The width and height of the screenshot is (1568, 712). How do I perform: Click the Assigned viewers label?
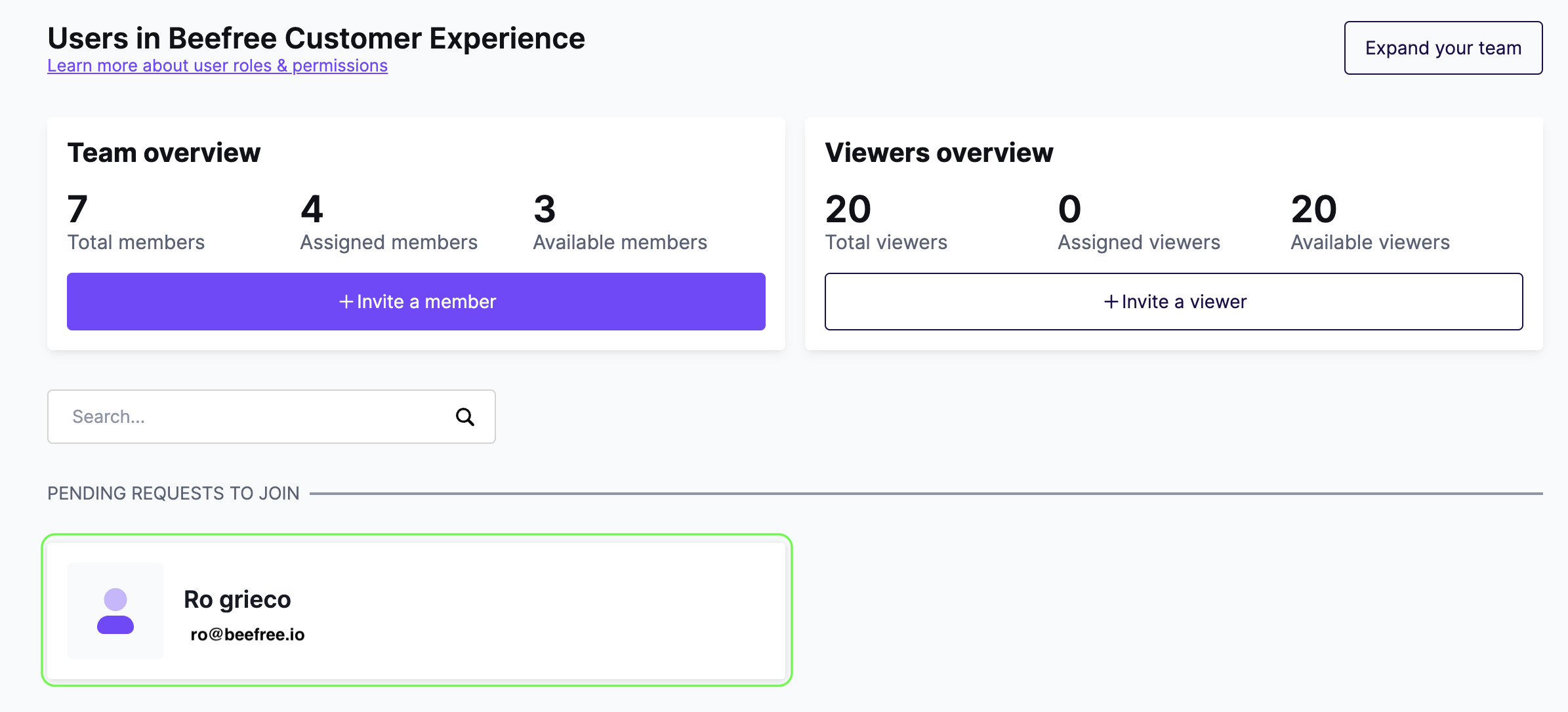(x=1139, y=243)
